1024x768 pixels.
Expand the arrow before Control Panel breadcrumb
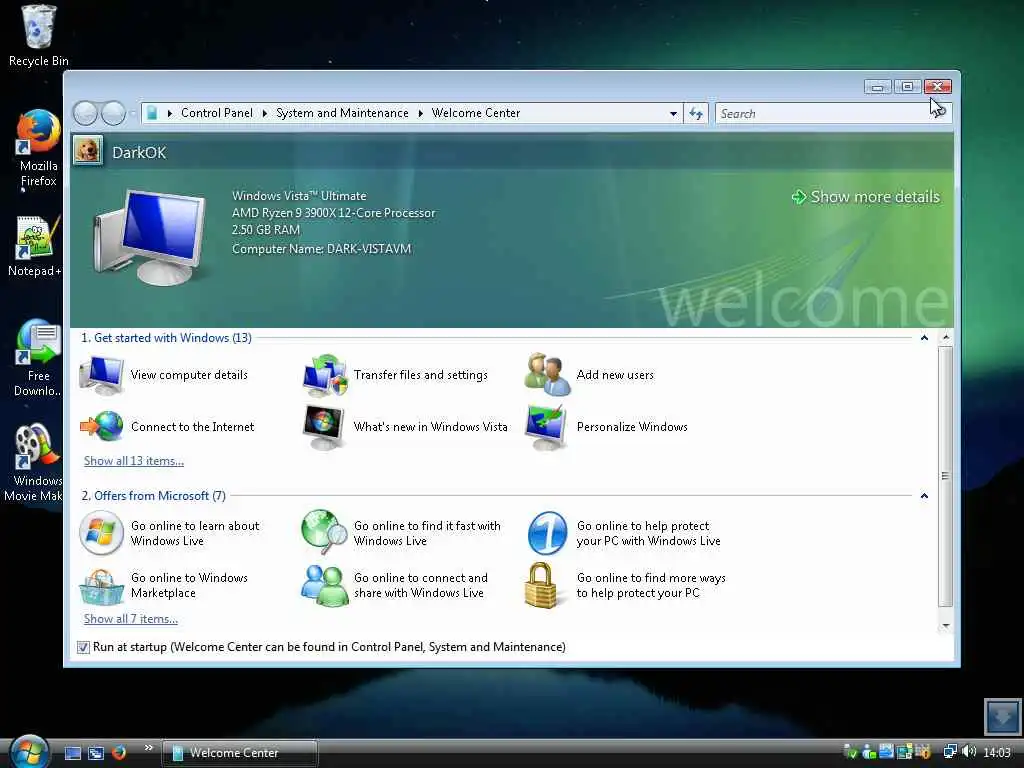click(x=170, y=114)
